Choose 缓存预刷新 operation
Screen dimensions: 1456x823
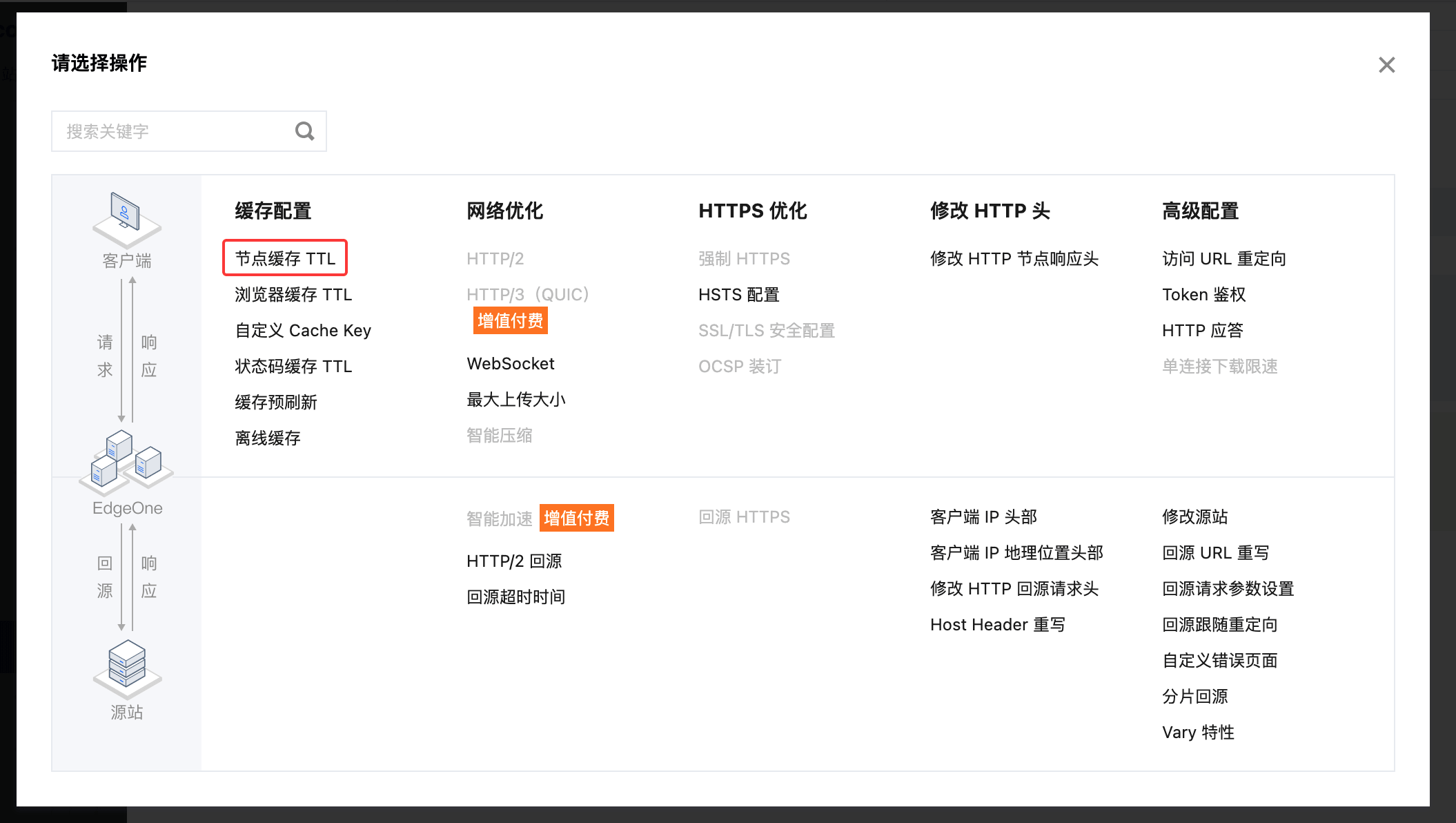pos(276,403)
